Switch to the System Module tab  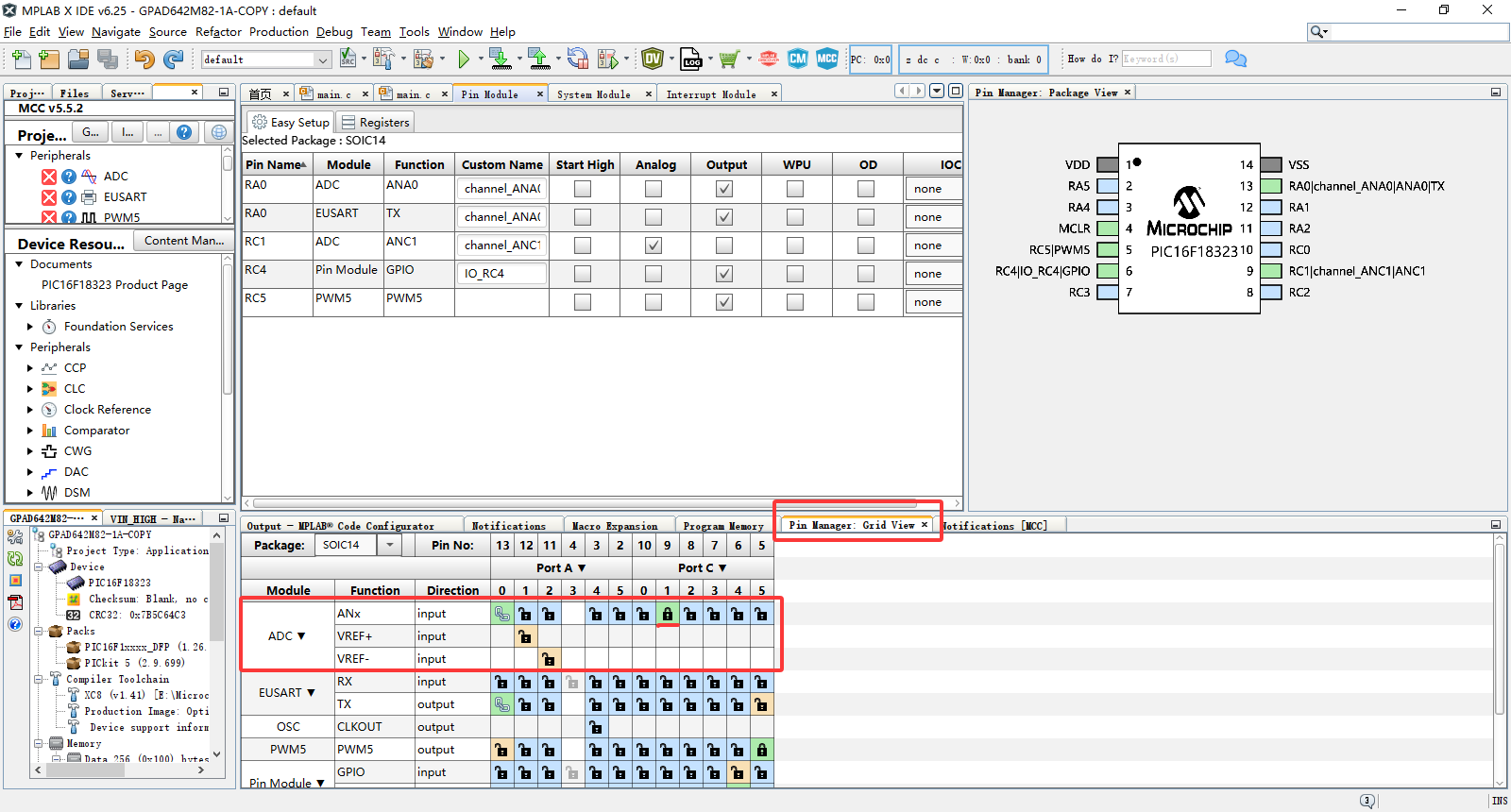click(593, 94)
